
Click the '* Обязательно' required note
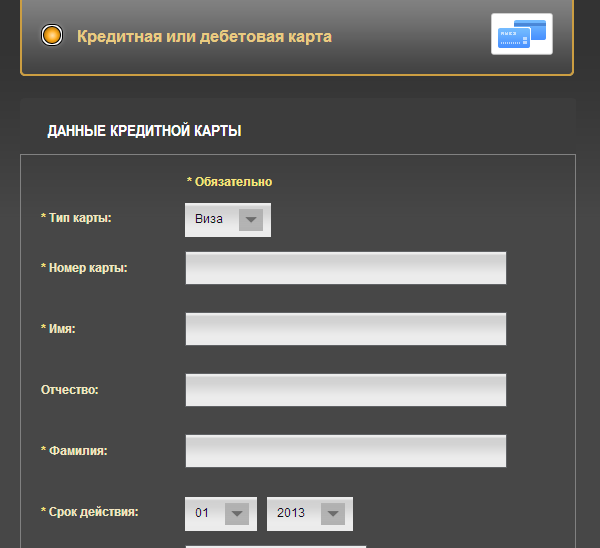(x=230, y=182)
